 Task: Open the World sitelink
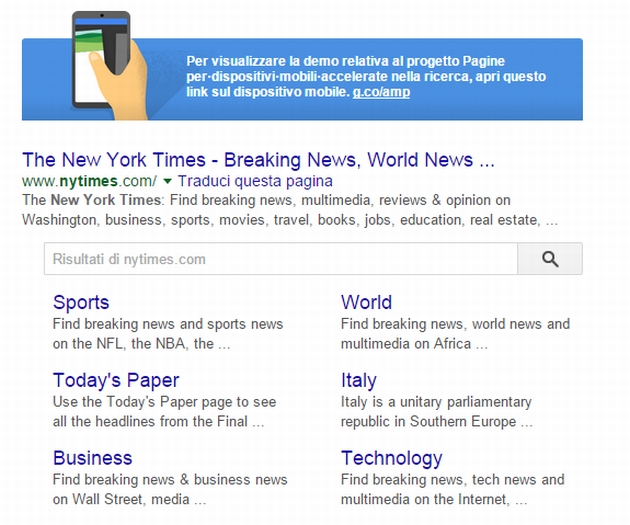[x=366, y=302]
